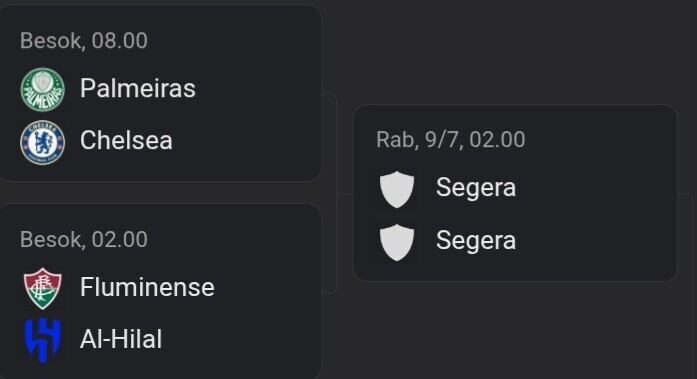Open the Palmeiras team name

coord(138,88)
